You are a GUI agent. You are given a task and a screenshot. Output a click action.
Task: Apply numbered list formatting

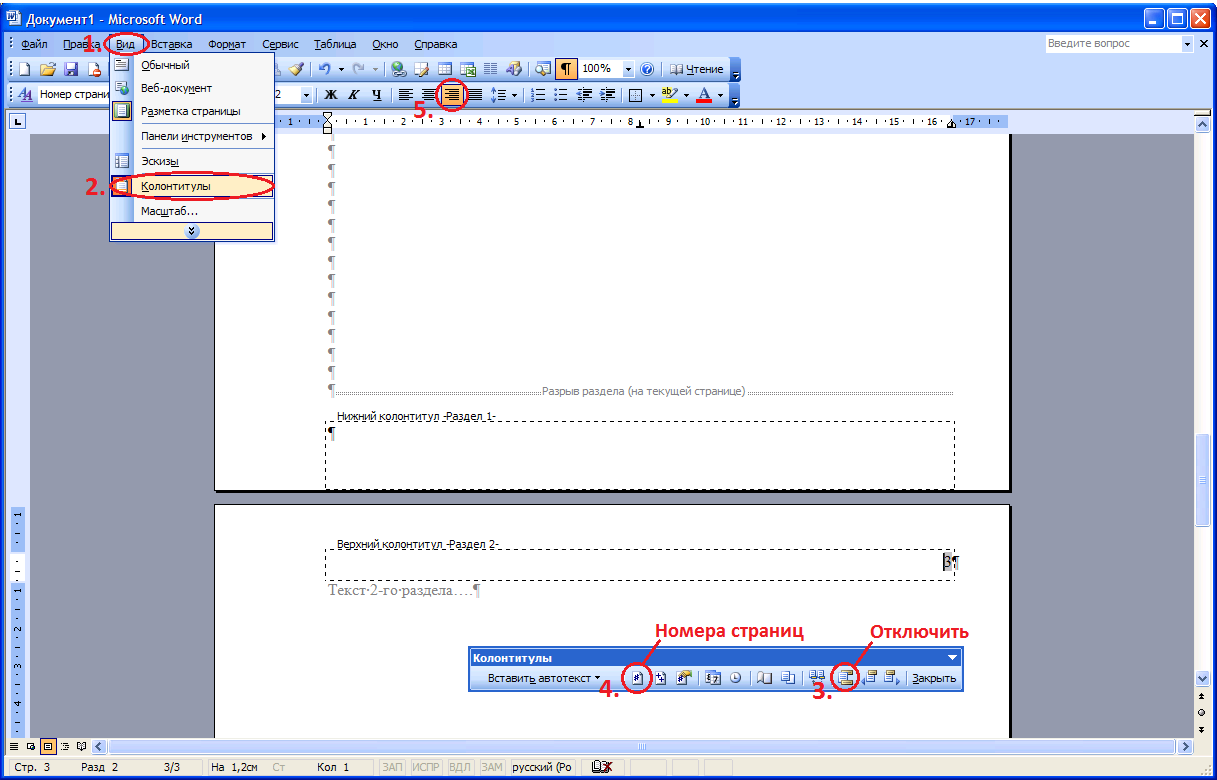[538, 95]
